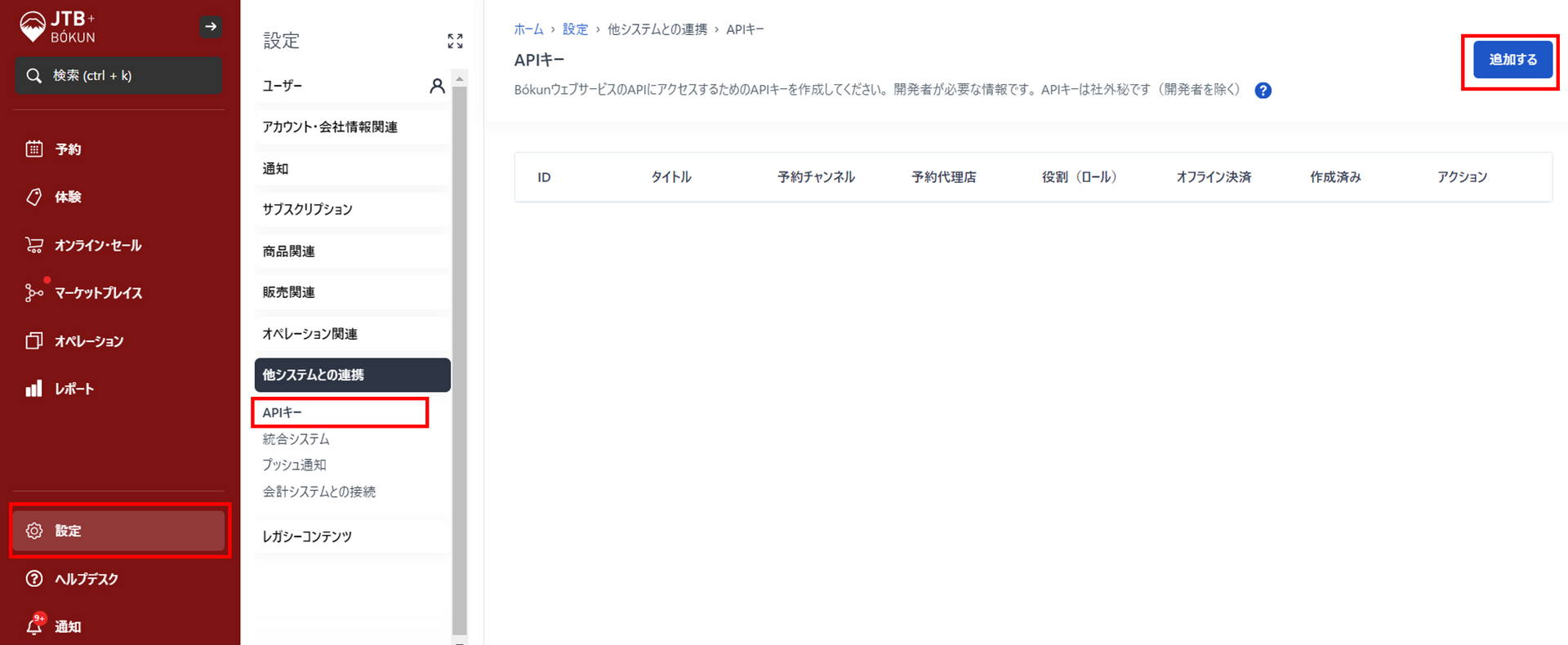The height and width of the screenshot is (645, 1568).
Task: Expand the ユーザー settings section
Action: click(x=351, y=86)
